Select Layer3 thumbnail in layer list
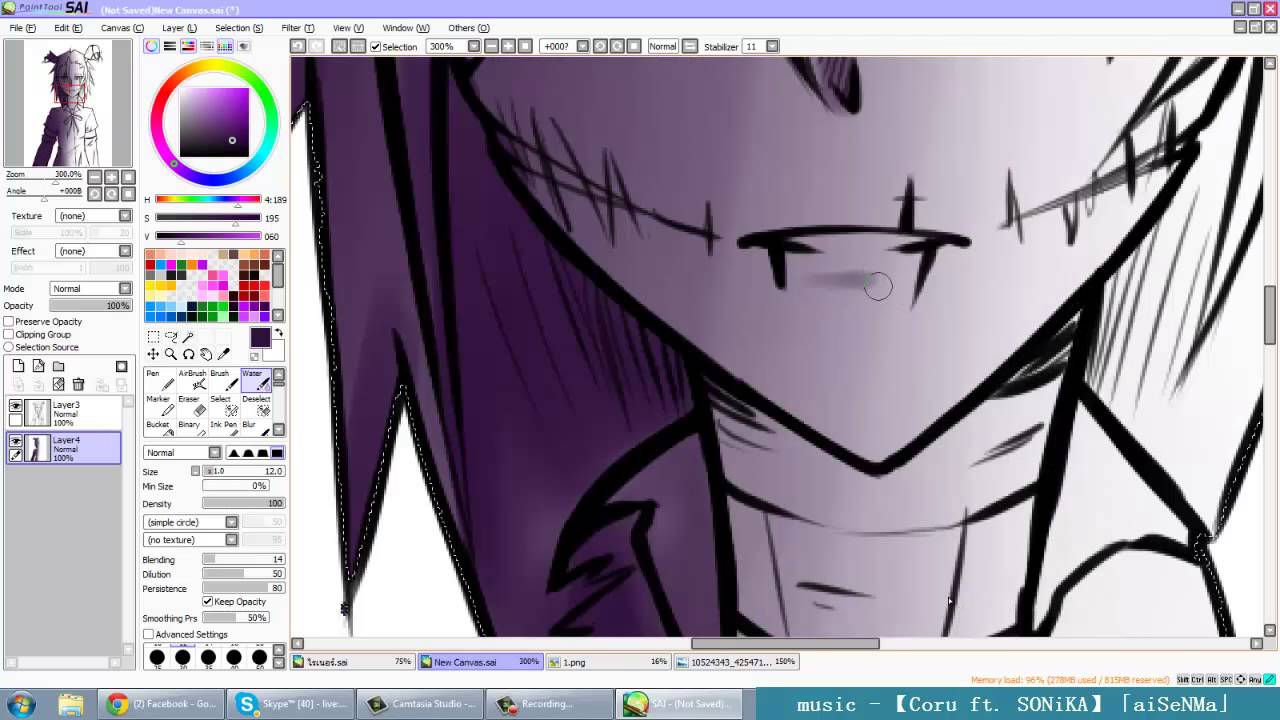The width and height of the screenshot is (1280, 720). click(38, 412)
